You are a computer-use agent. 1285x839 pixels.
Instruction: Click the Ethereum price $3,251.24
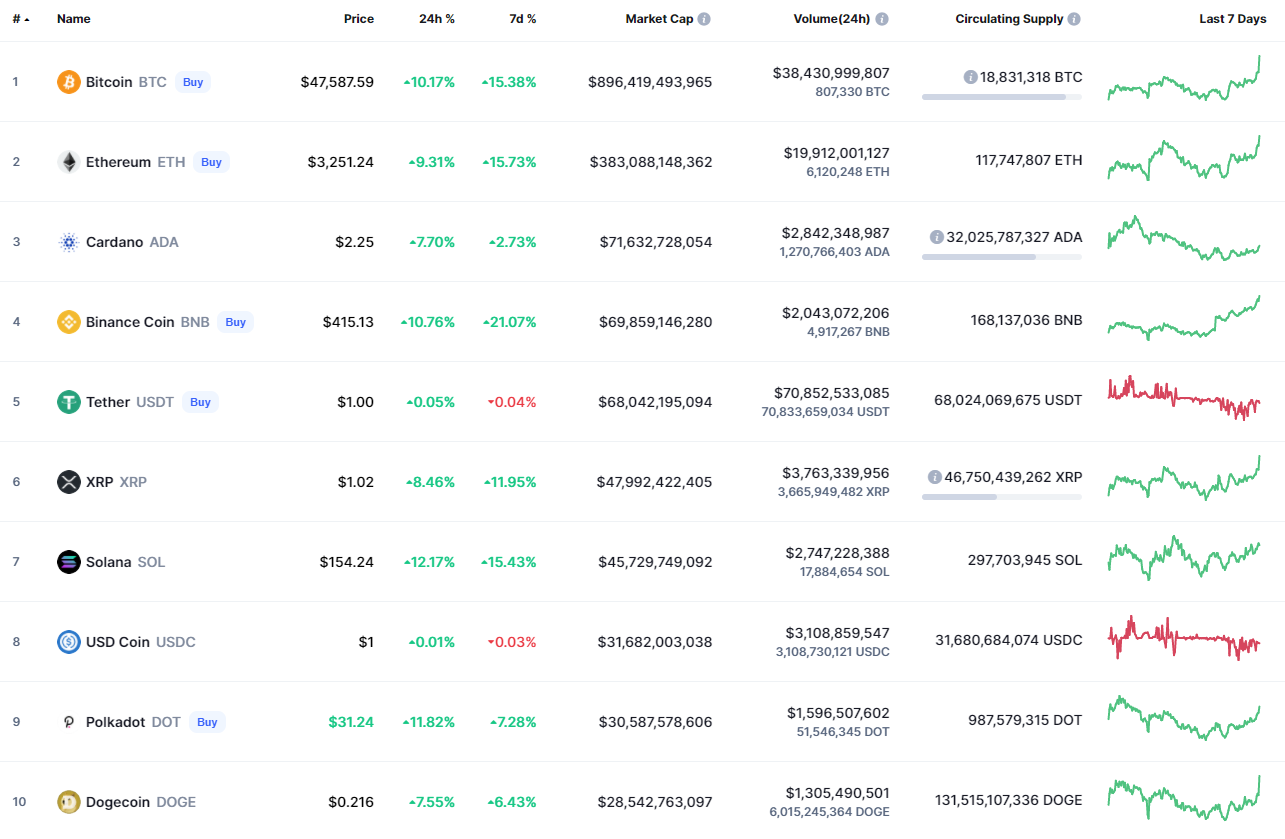pyautogui.click(x=342, y=162)
